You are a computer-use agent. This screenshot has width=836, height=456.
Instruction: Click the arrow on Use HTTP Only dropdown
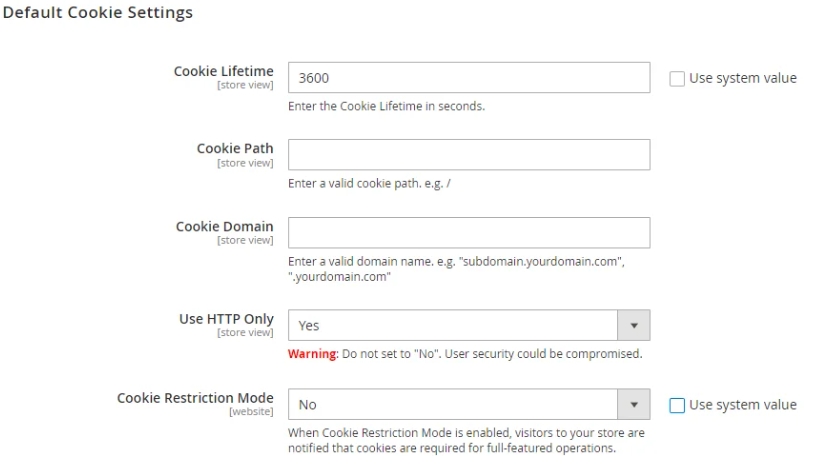point(634,325)
